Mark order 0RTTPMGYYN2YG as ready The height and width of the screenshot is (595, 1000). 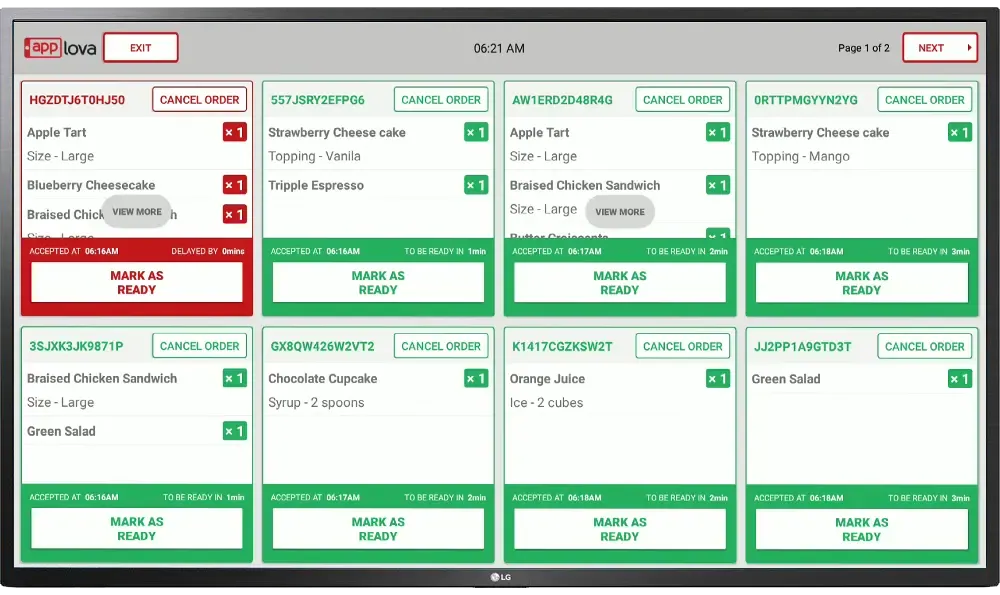tap(862, 283)
